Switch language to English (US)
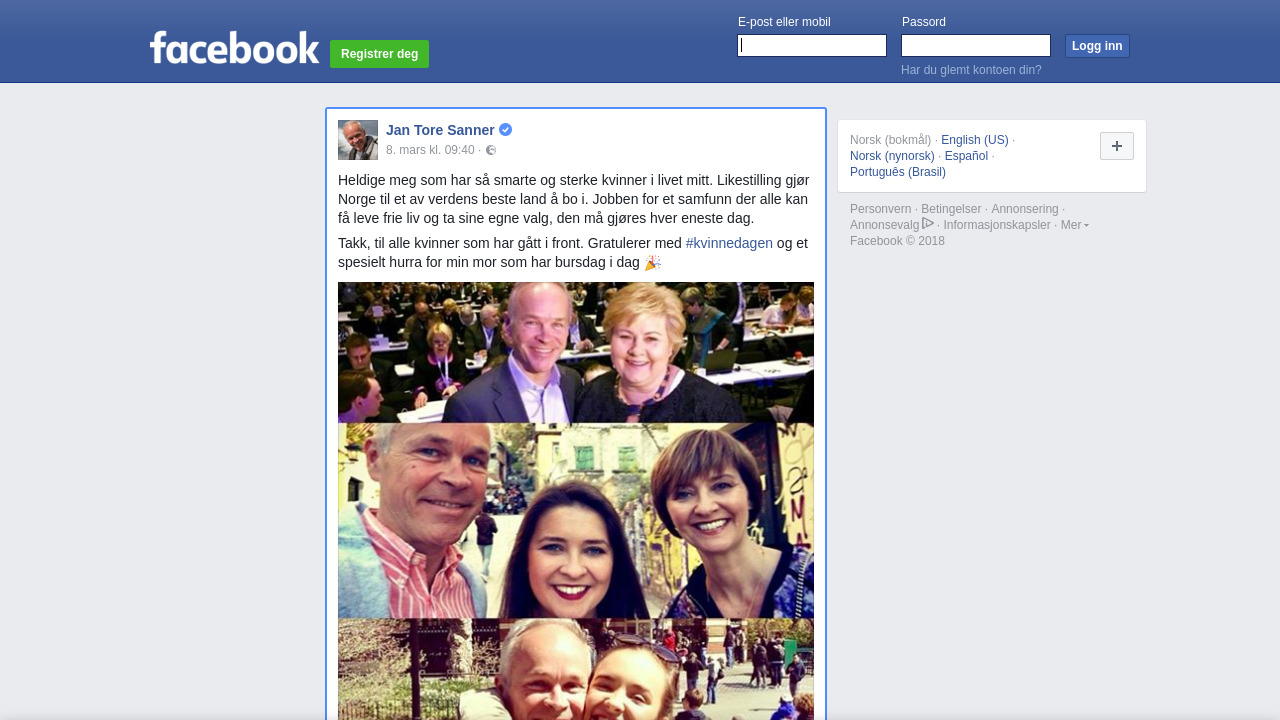 (x=975, y=140)
